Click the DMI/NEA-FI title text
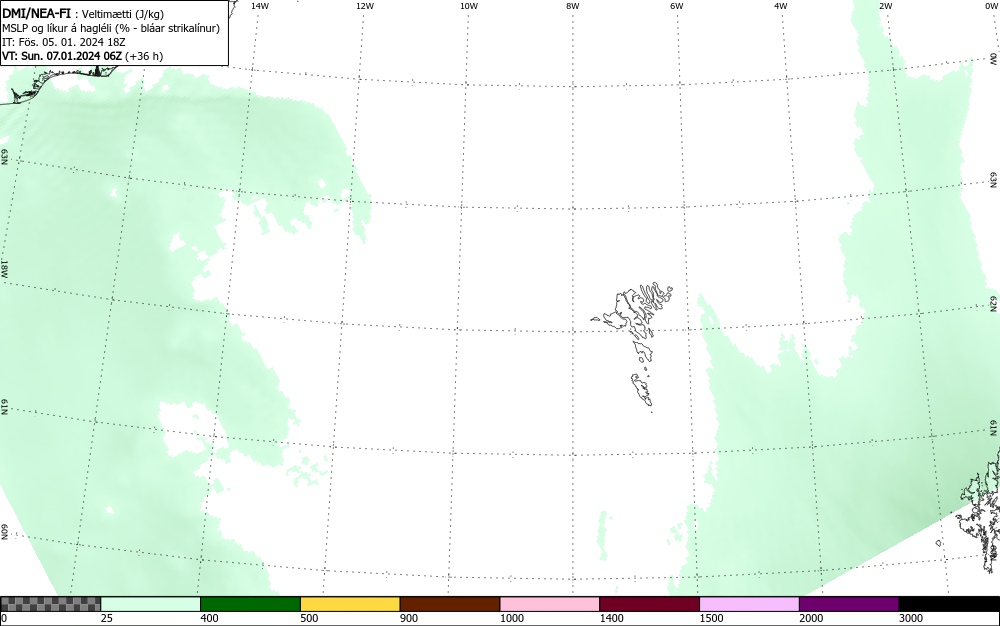 point(36,13)
